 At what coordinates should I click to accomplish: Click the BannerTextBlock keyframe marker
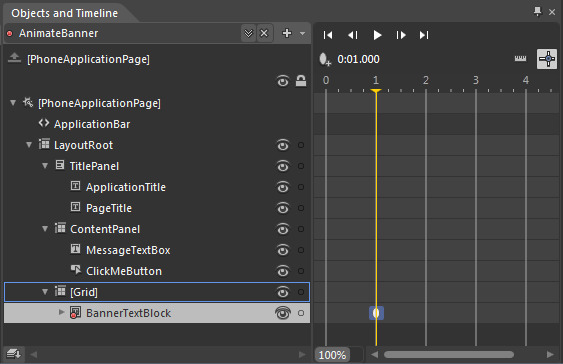pos(376,313)
